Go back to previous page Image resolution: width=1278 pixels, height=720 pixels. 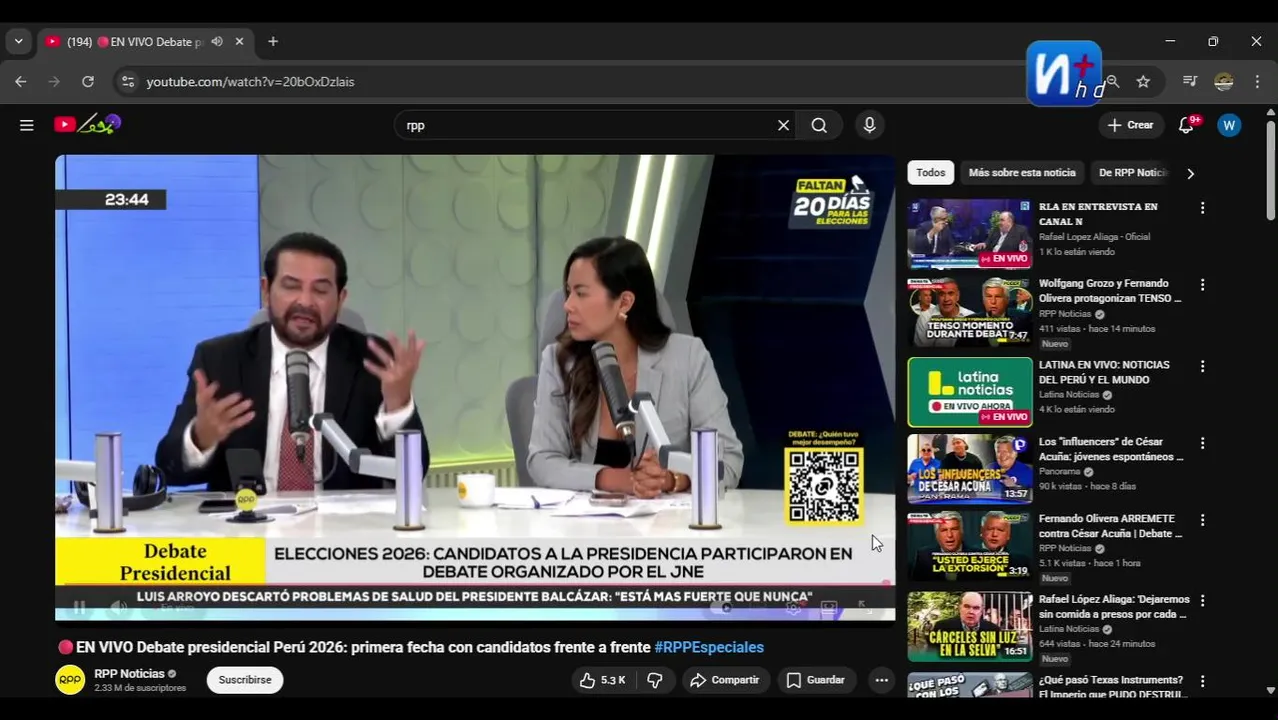pos(21,82)
